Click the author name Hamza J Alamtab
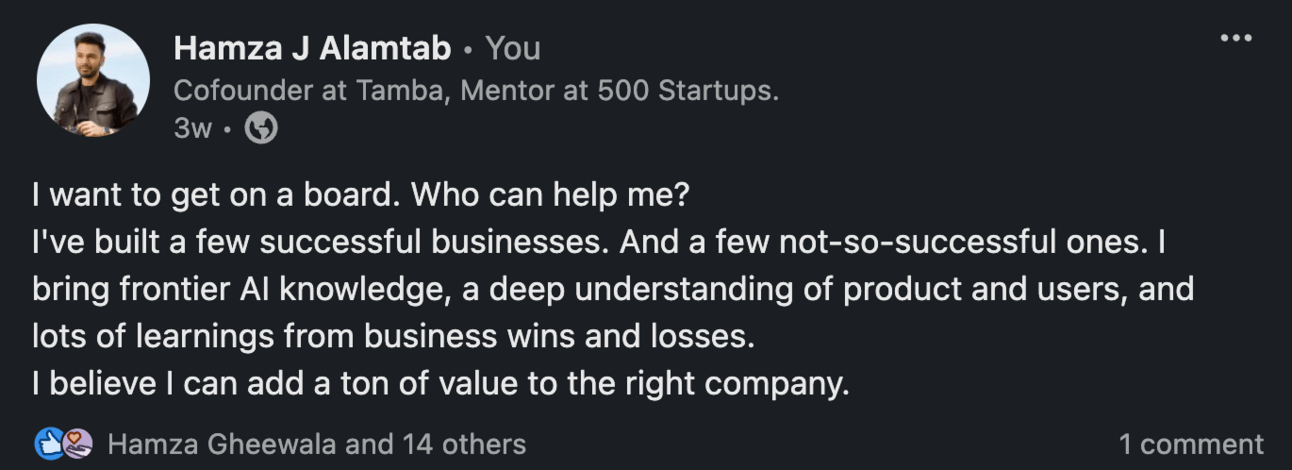This screenshot has height=470, width=1292. click(312, 48)
